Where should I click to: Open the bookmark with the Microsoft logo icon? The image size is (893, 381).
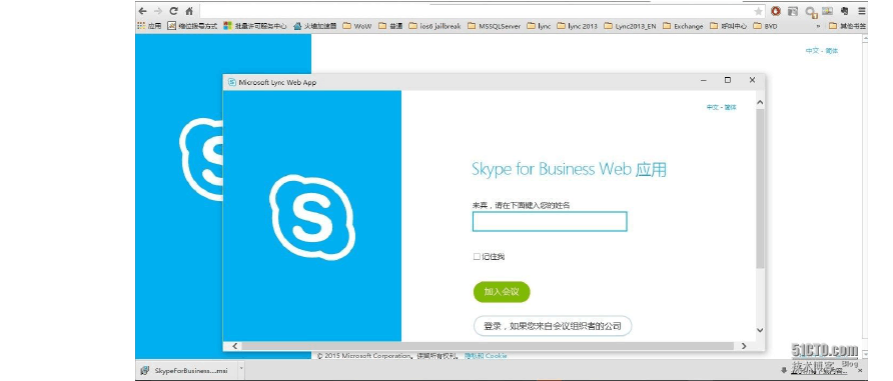[x=255, y=26]
